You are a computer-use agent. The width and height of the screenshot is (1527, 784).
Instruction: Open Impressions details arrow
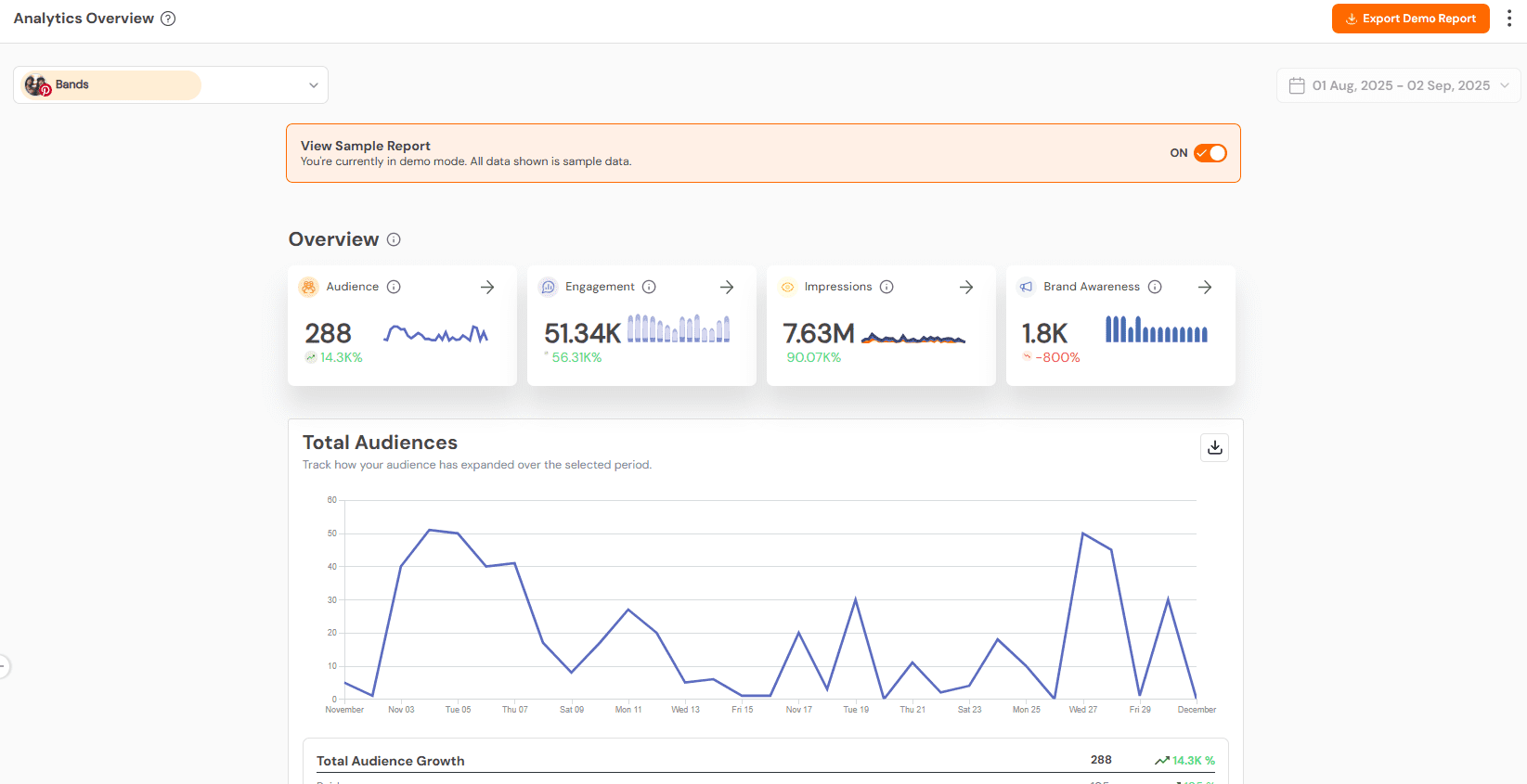coord(966,288)
